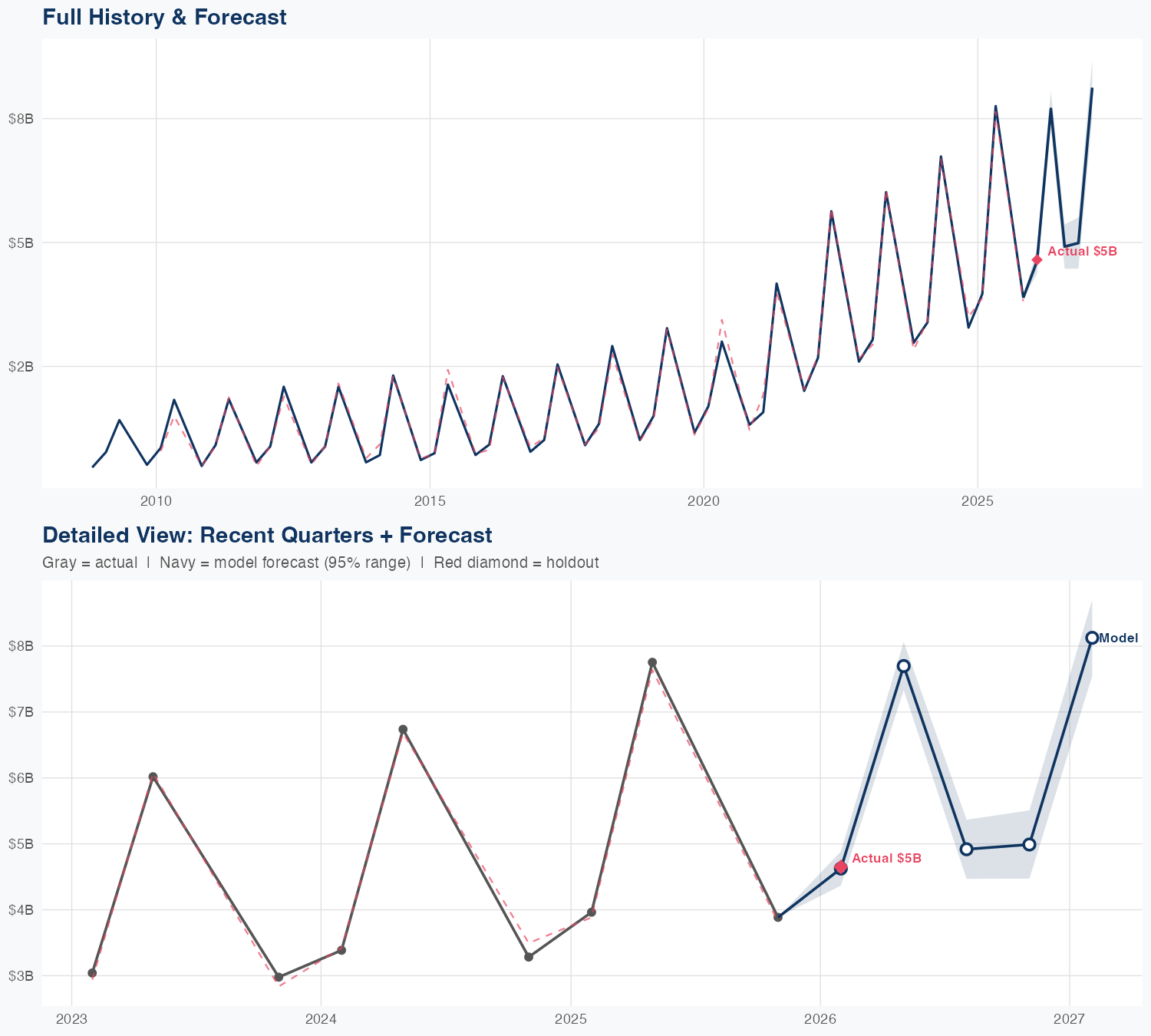This screenshot has height=1036, width=1151.
Task: Click the red holdout diamond in Detailed View
Action: point(841,867)
